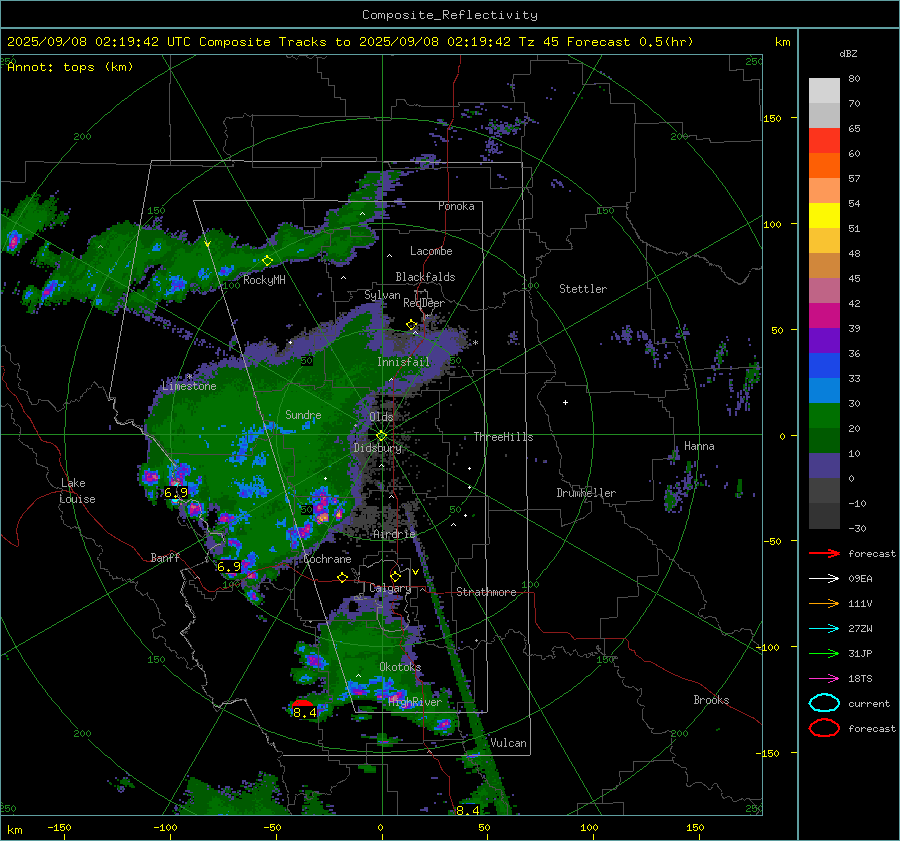Click the 6.9 storm top near Lake Louise
Viewport: 900px width, 841px height.
click(176, 493)
